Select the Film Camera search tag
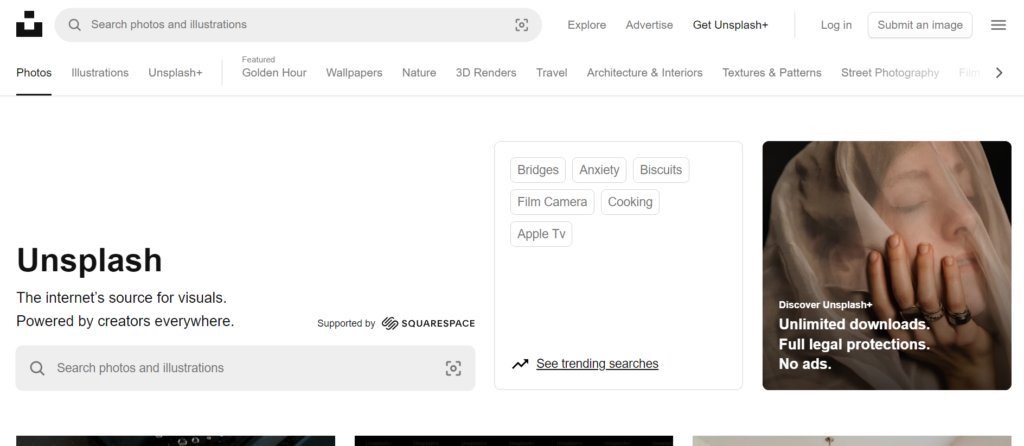 coord(552,202)
